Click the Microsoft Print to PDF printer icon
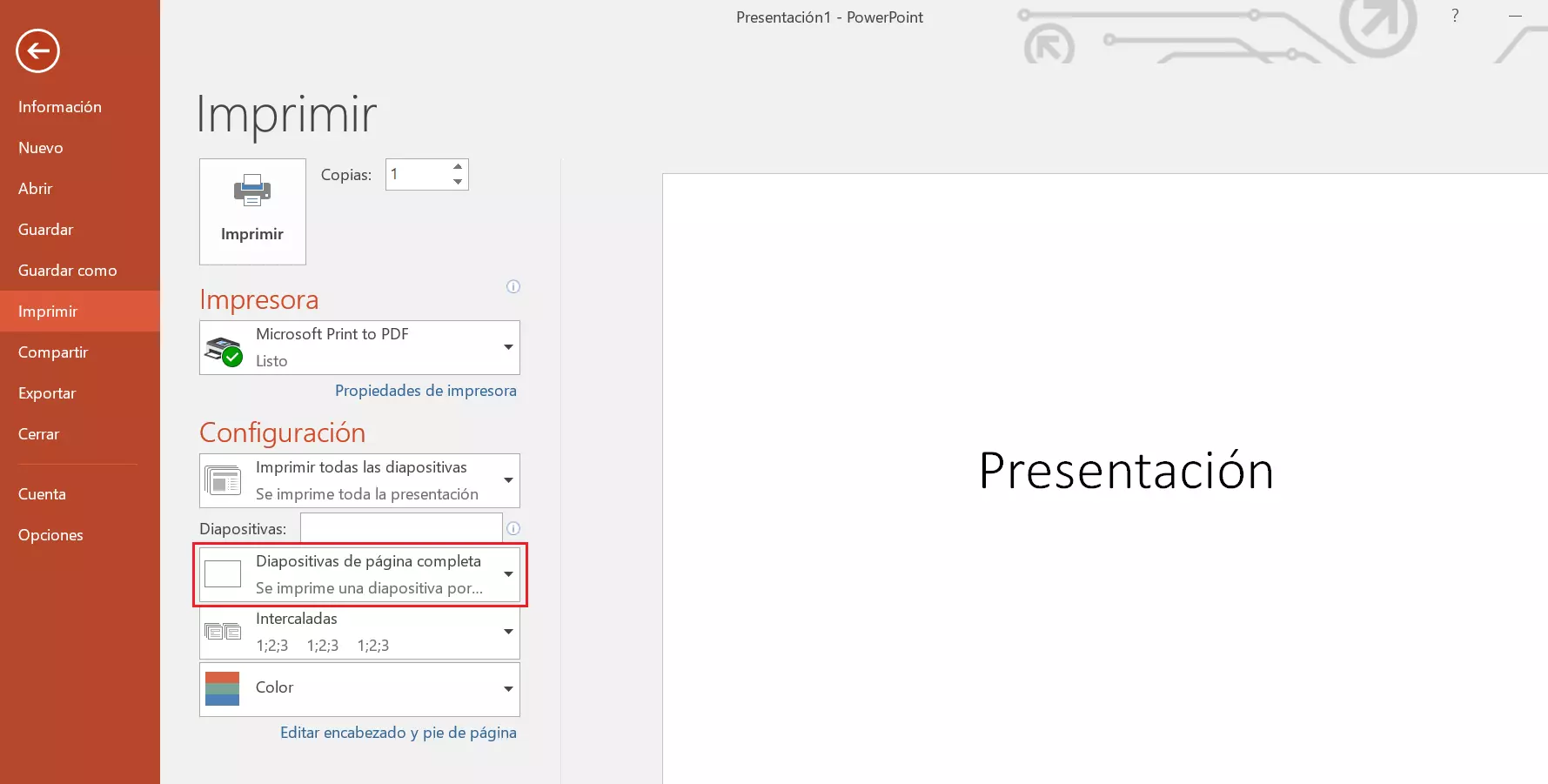 tap(224, 351)
